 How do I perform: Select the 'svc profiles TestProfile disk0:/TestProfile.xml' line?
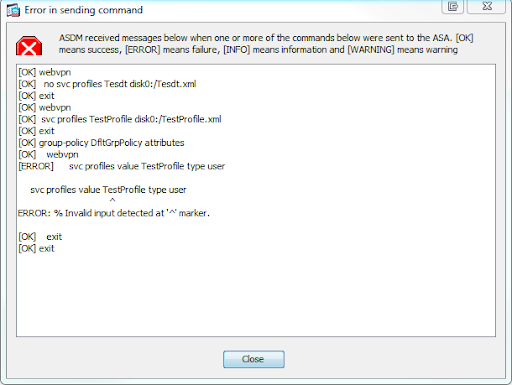pyautogui.click(x=120, y=119)
